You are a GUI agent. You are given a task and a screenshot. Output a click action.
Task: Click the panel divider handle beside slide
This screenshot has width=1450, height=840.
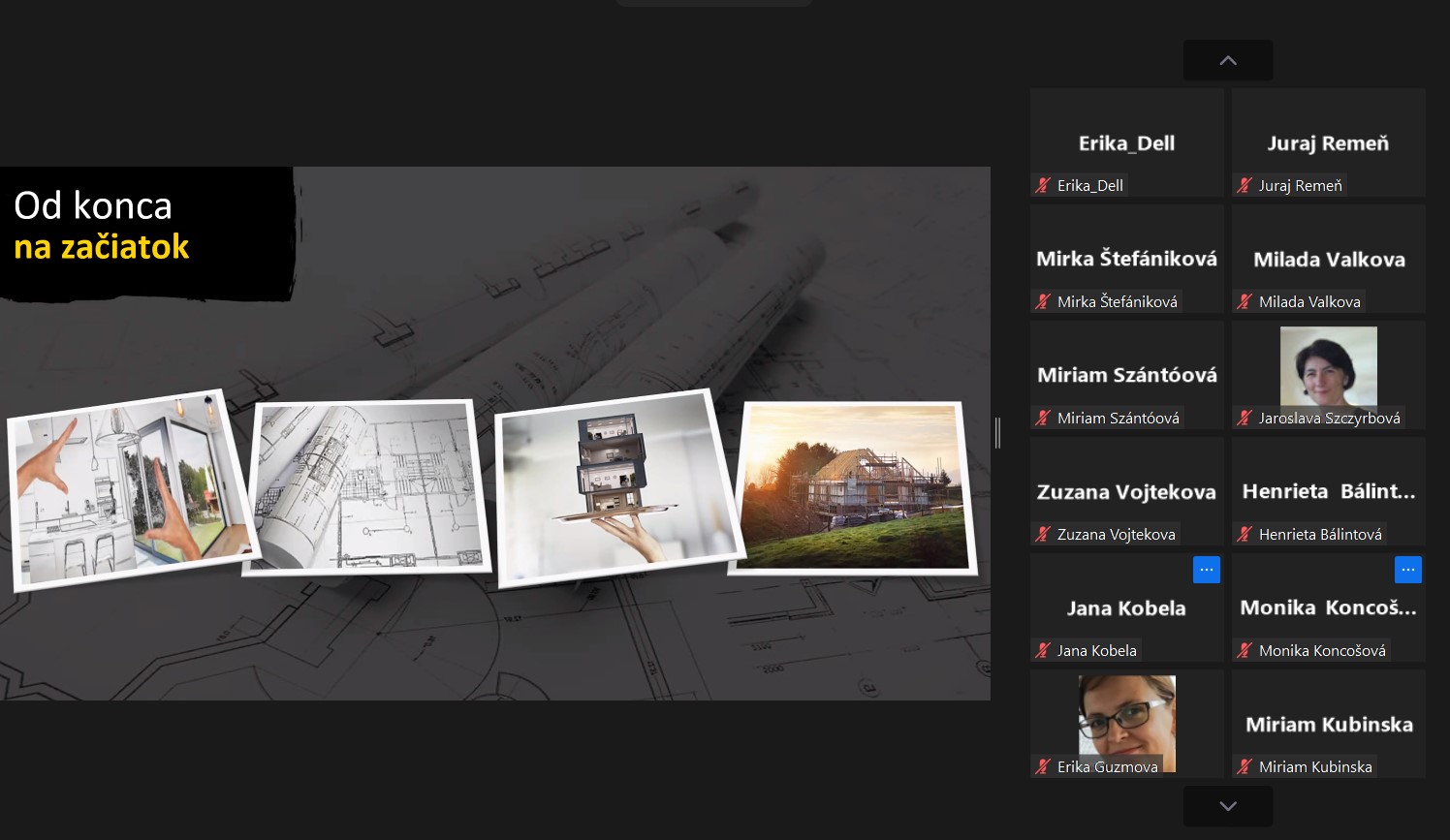[x=997, y=433]
